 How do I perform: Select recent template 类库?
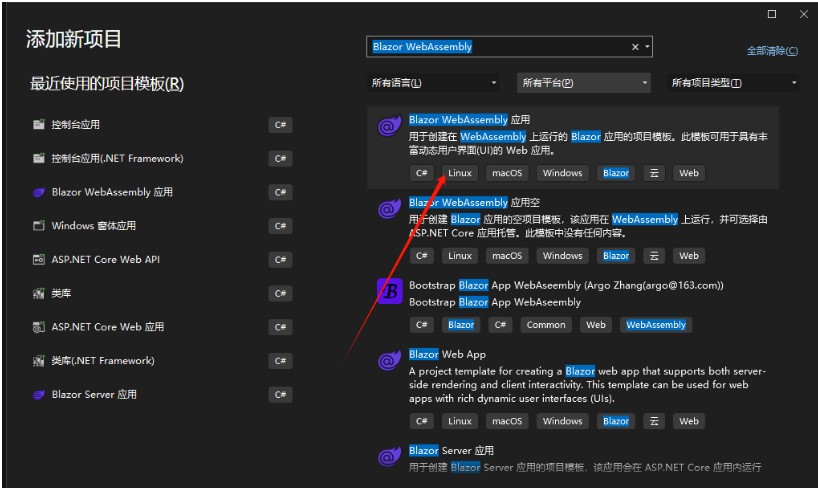(61, 293)
